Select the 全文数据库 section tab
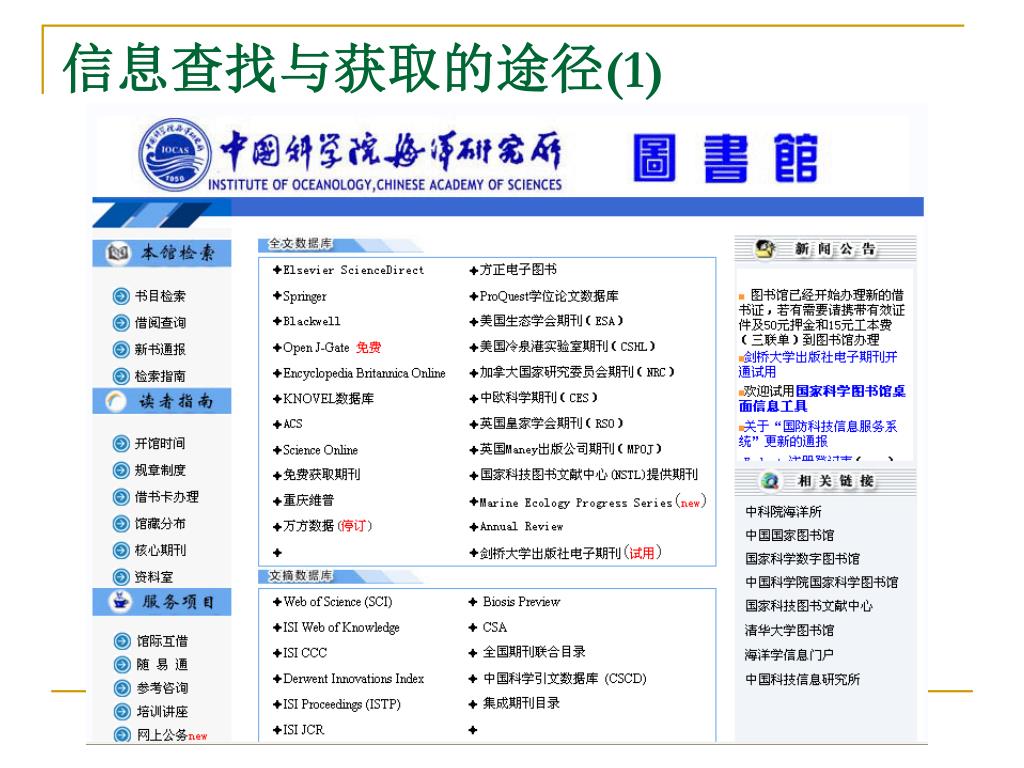Image resolution: width=1024 pixels, height=768 pixels. point(300,244)
